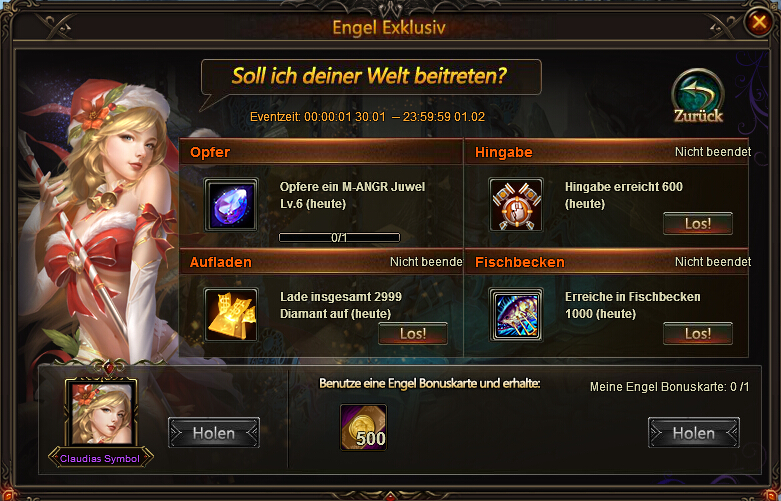This screenshot has height=501, width=781.
Task: Select the Opfer section header
Action: point(321,152)
